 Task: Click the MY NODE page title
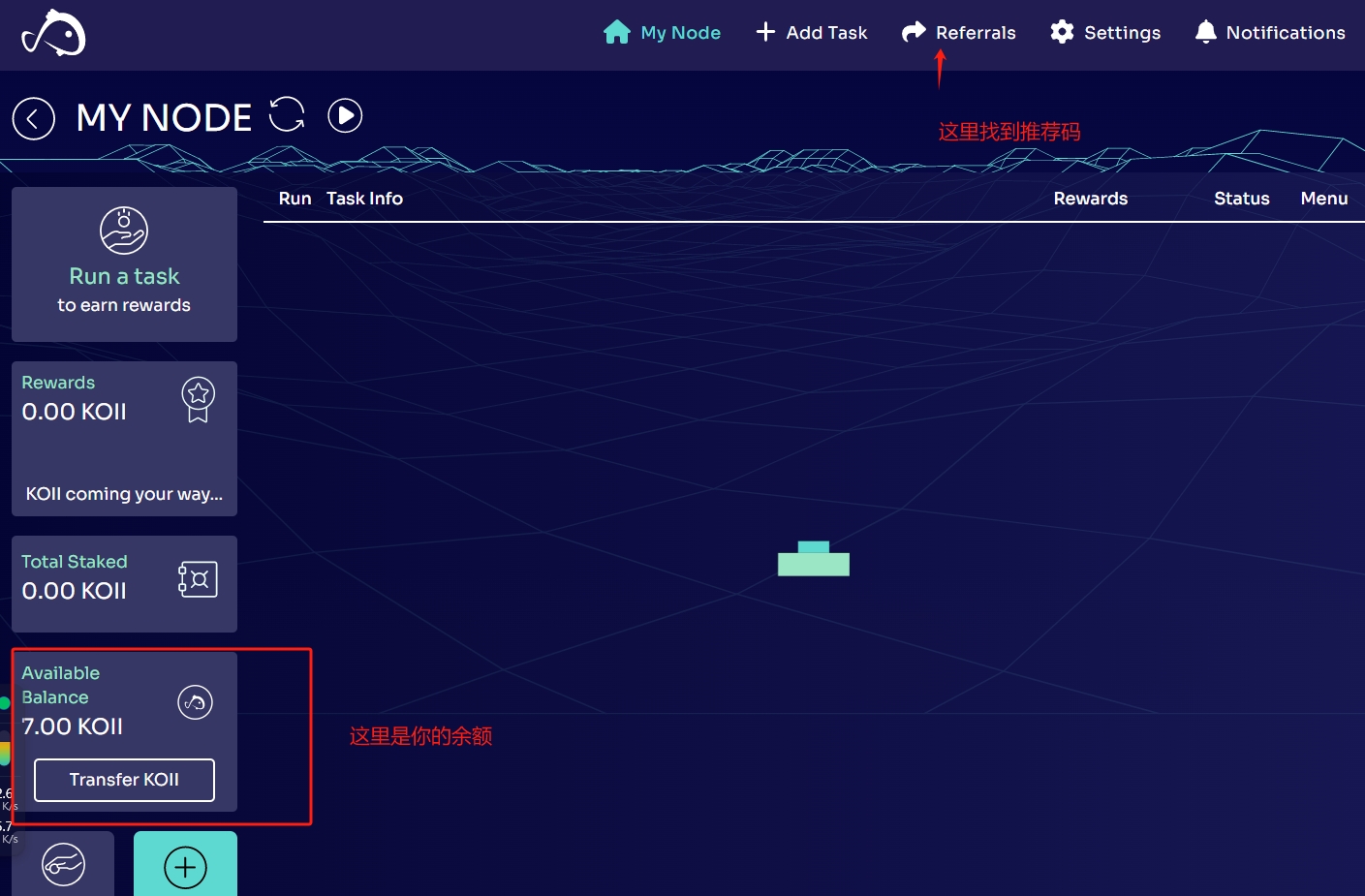164,118
